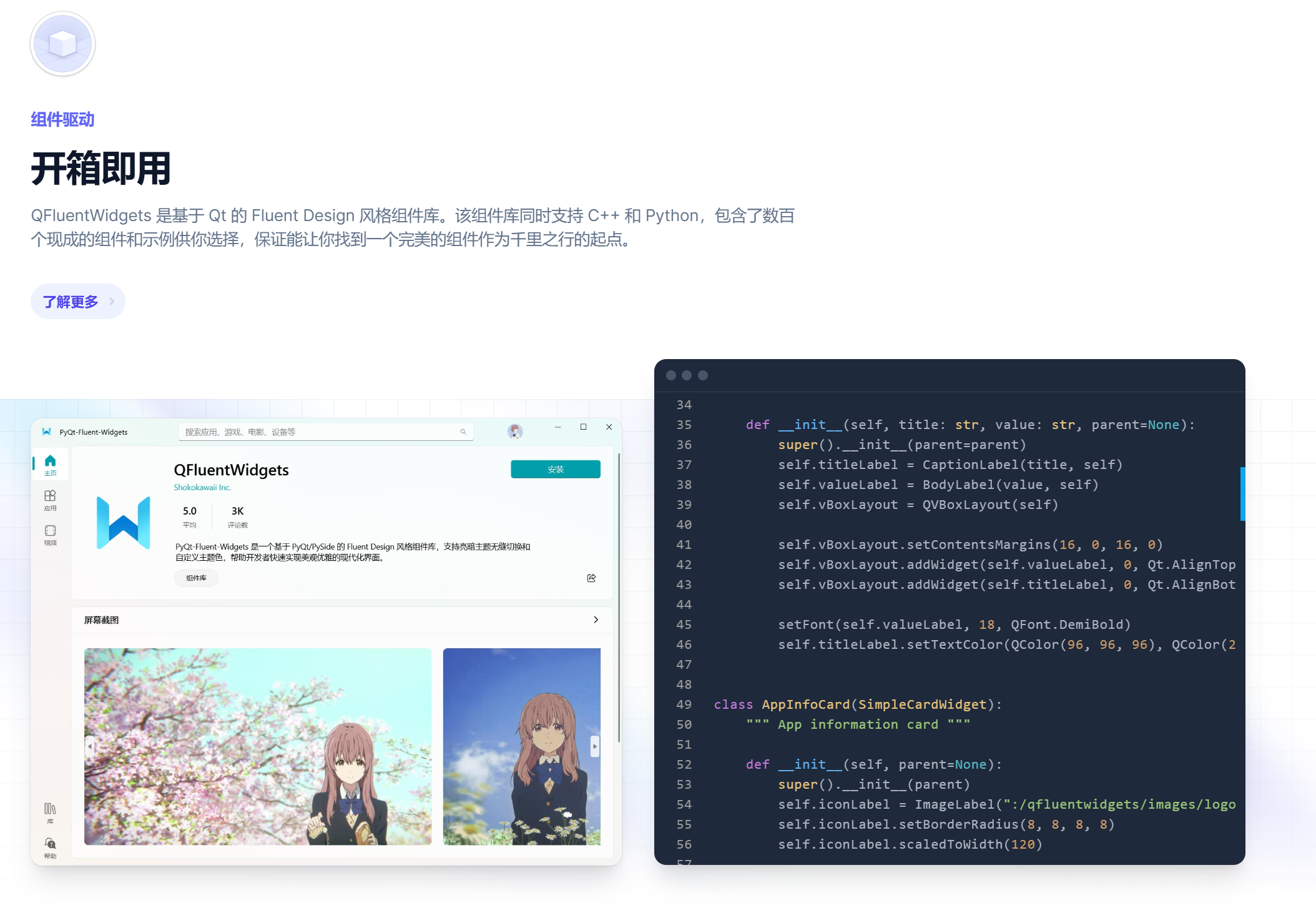This screenshot has width=1316, height=923.
Task: Click the PyQt-Fluent-Widgets window logo icon
Action: (46, 432)
